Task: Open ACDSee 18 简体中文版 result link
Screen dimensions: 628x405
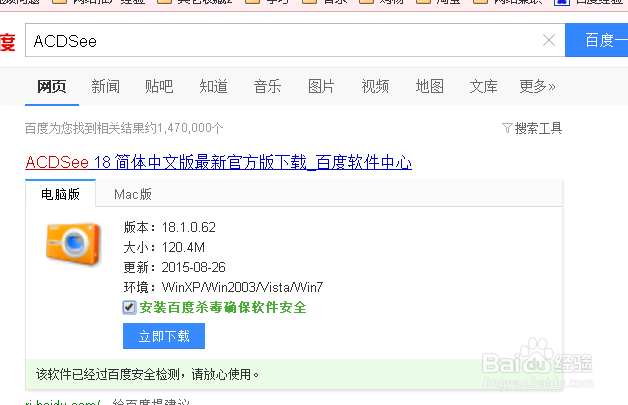Action: (218, 163)
